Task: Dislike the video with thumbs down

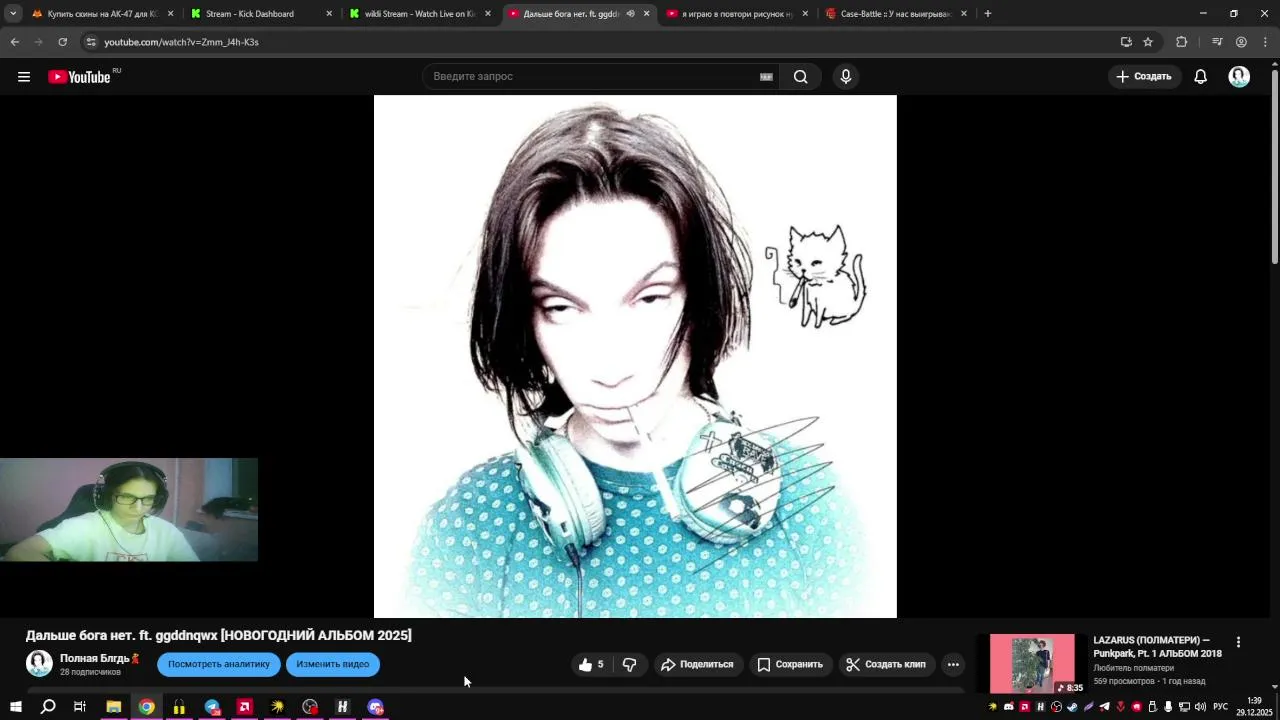Action: click(x=629, y=664)
